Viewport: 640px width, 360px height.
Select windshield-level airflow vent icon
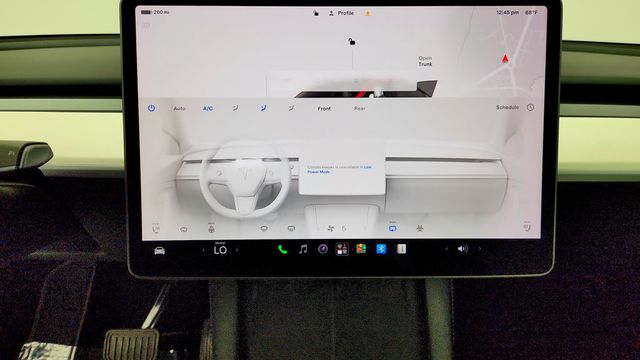[x=236, y=108]
